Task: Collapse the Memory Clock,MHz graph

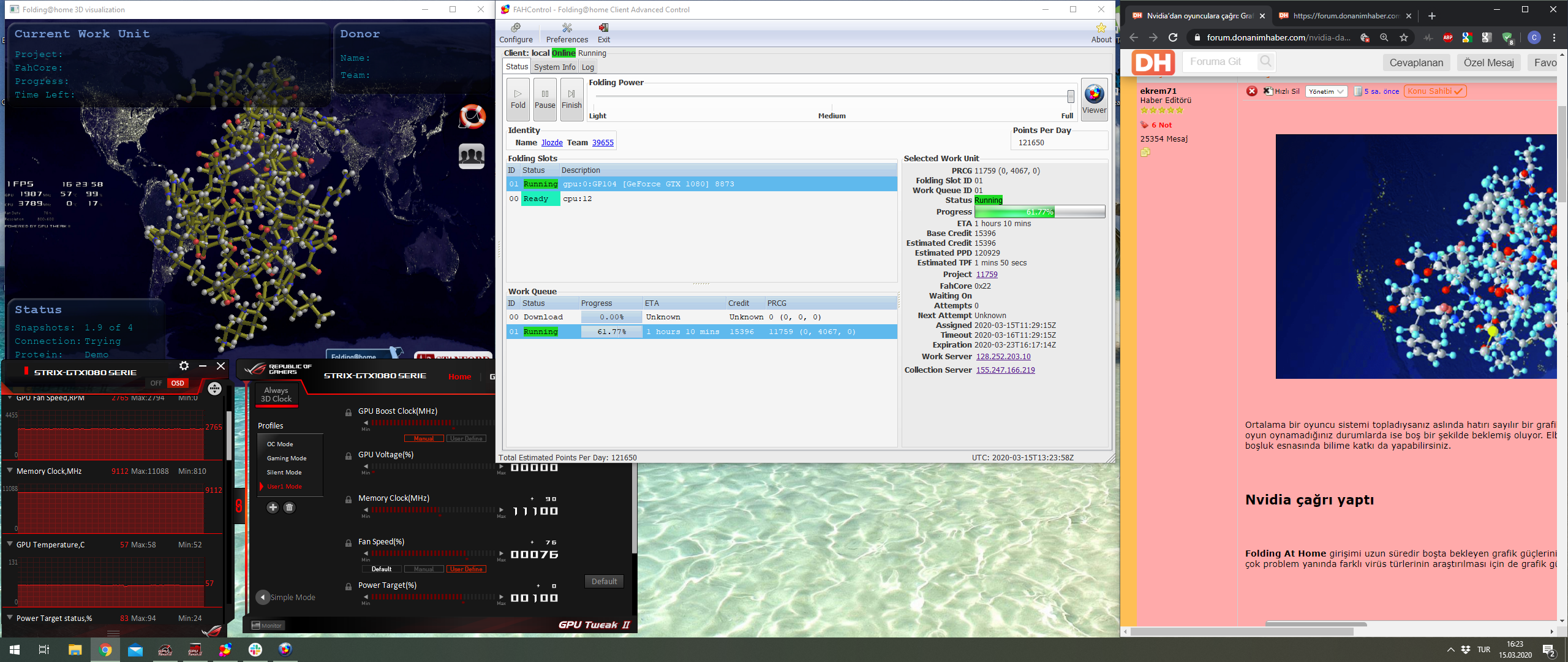Action: click(x=10, y=471)
